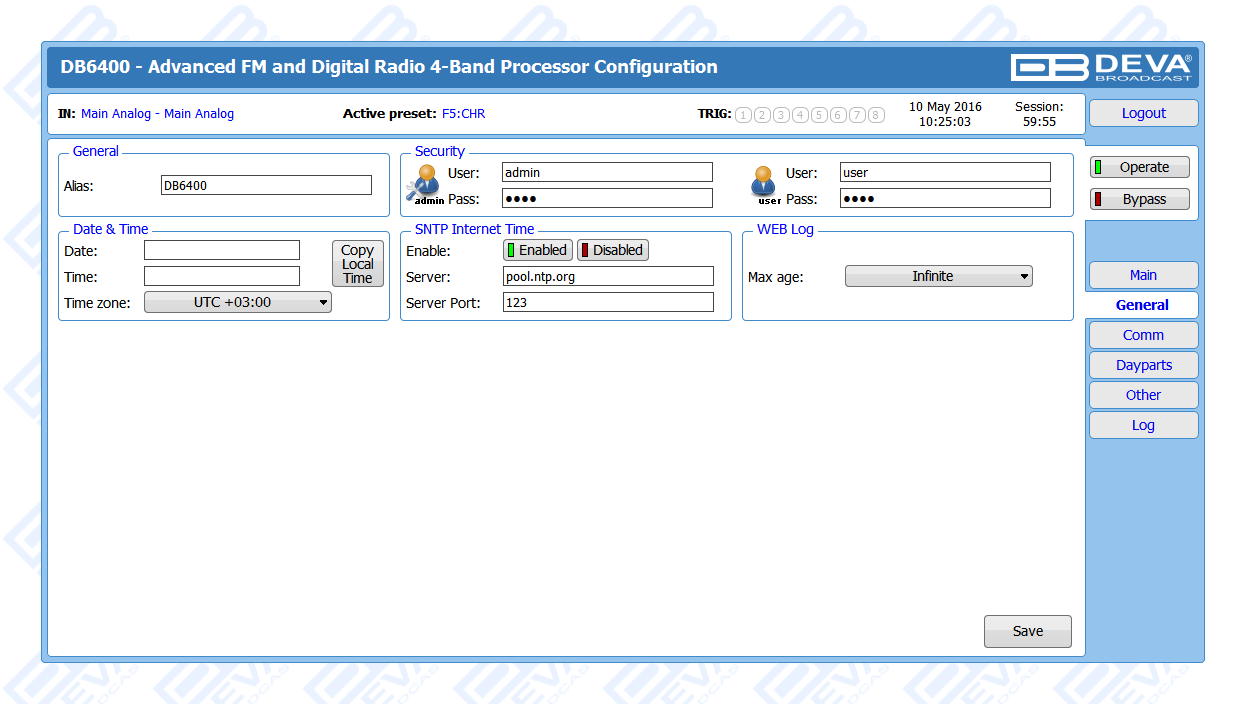Focus the SNTP Server address field
Screen dimensions: 1246x704
tap(608, 276)
